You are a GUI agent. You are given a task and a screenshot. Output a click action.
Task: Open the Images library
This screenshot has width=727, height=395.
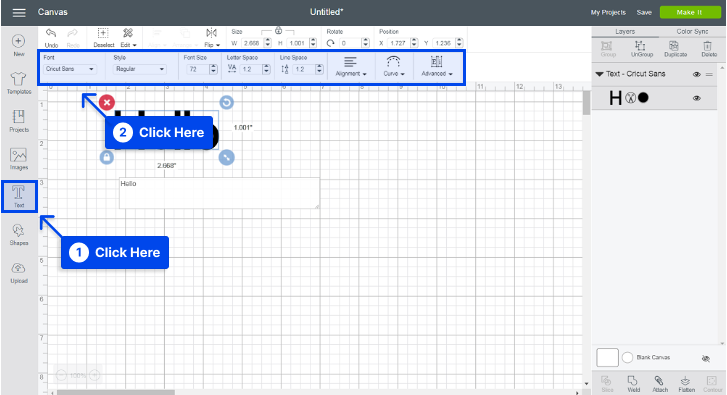point(19,159)
